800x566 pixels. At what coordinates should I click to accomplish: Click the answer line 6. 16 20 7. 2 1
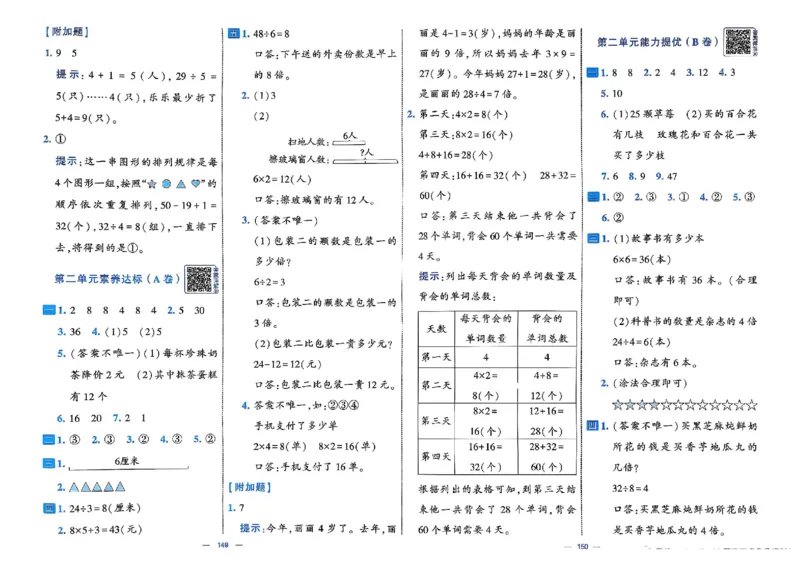click(102, 418)
